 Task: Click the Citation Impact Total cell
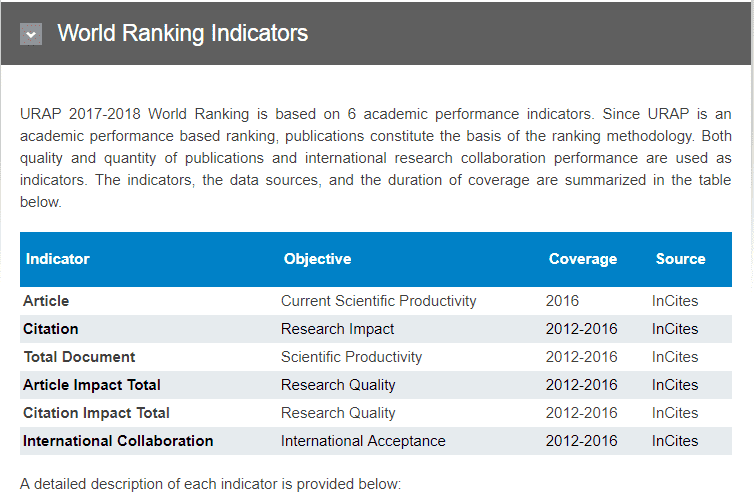[x=96, y=413]
